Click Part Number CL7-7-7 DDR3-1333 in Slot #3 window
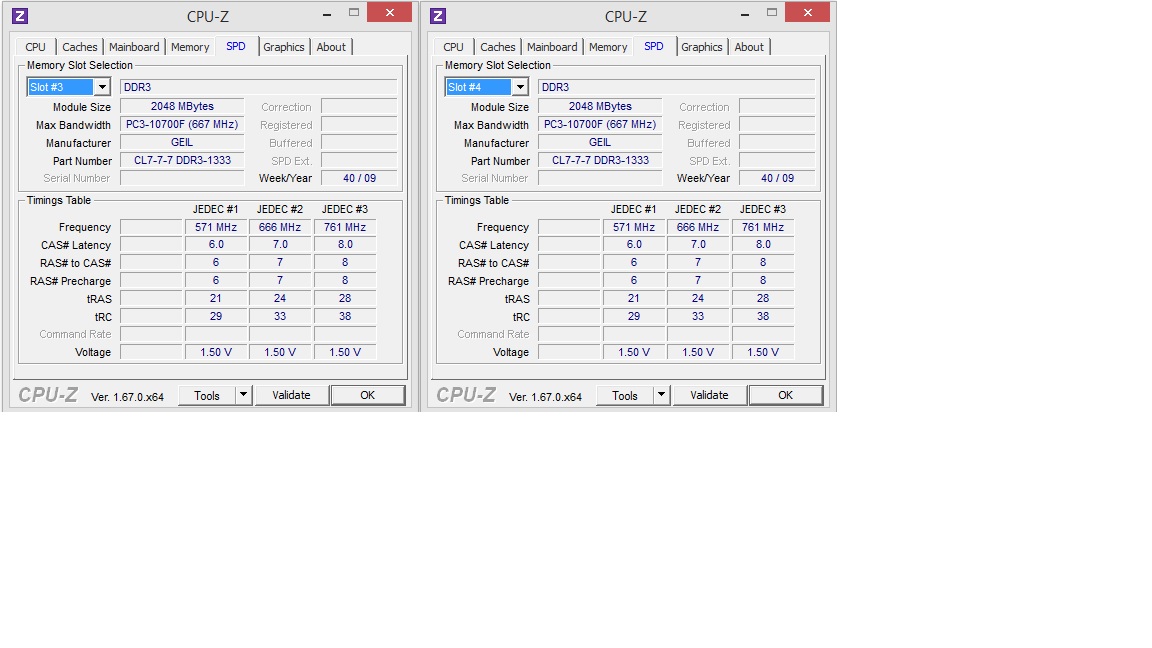This screenshot has height=648, width=1152. [x=181, y=160]
